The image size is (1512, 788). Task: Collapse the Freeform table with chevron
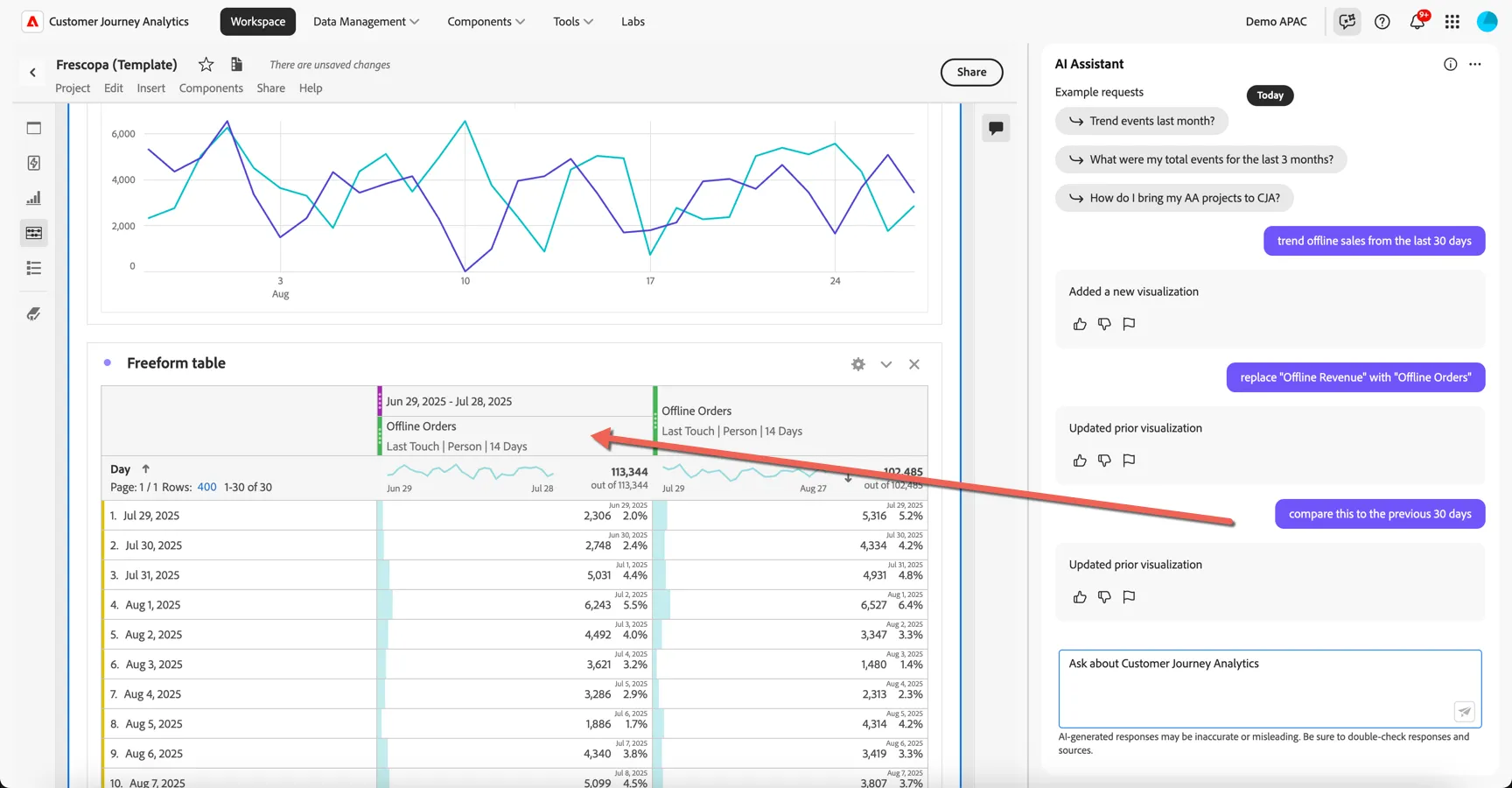tap(885, 364)
